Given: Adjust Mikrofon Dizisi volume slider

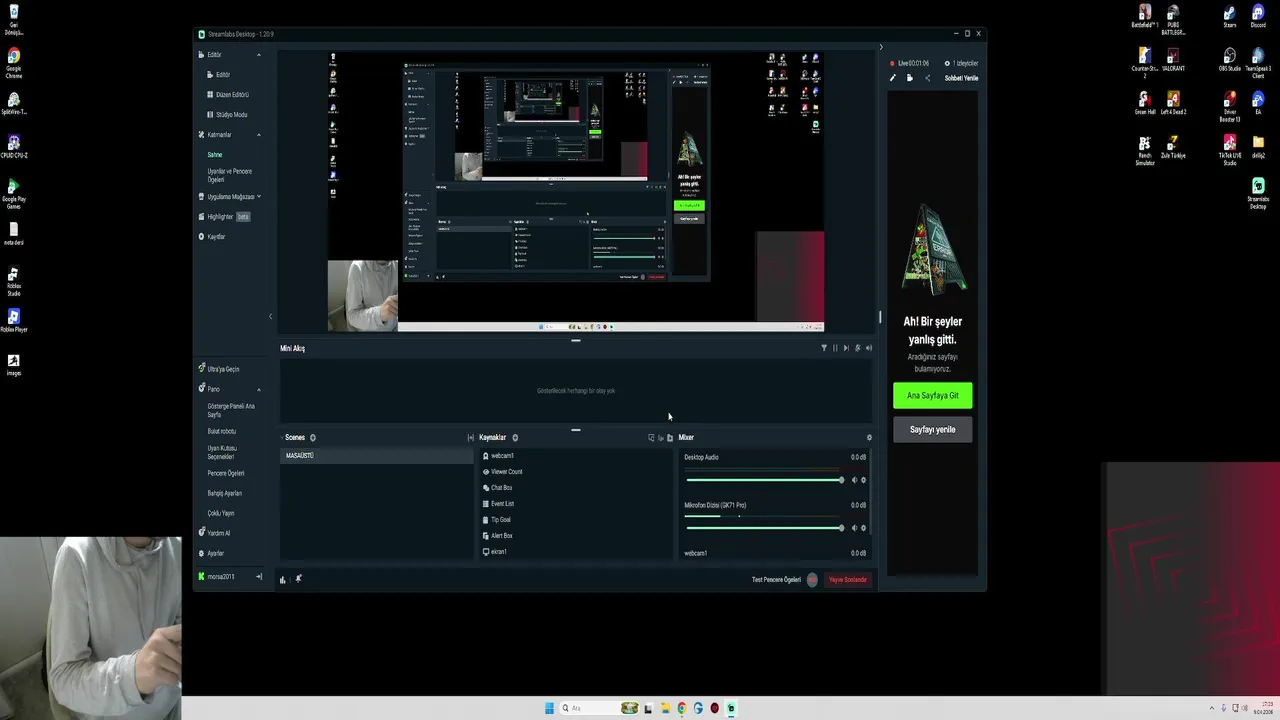Looking at the screenshot, I should pyautogui.click(x=765, y=528).
